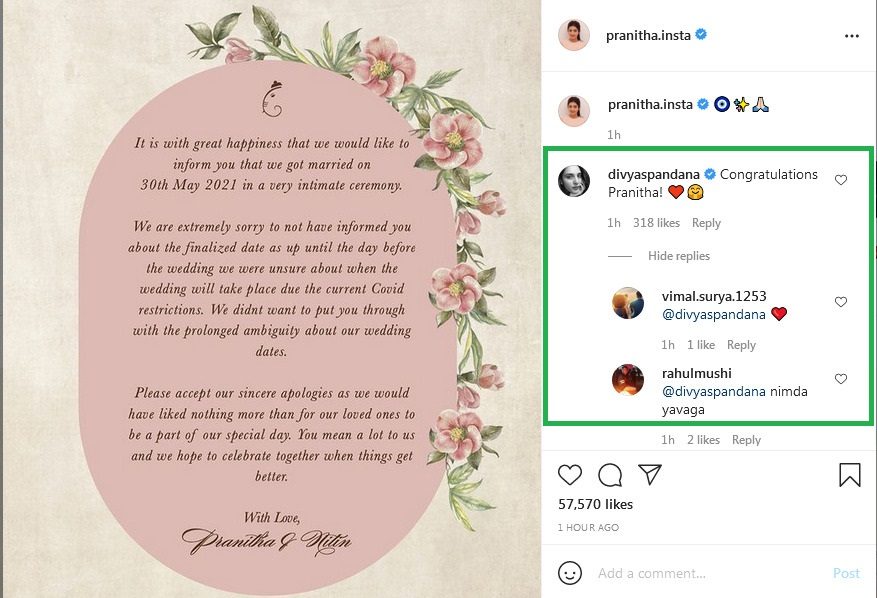The image size is (877, 598).
Task: Open pranitha.insta profile from header username
Action: tap(648, 35)
